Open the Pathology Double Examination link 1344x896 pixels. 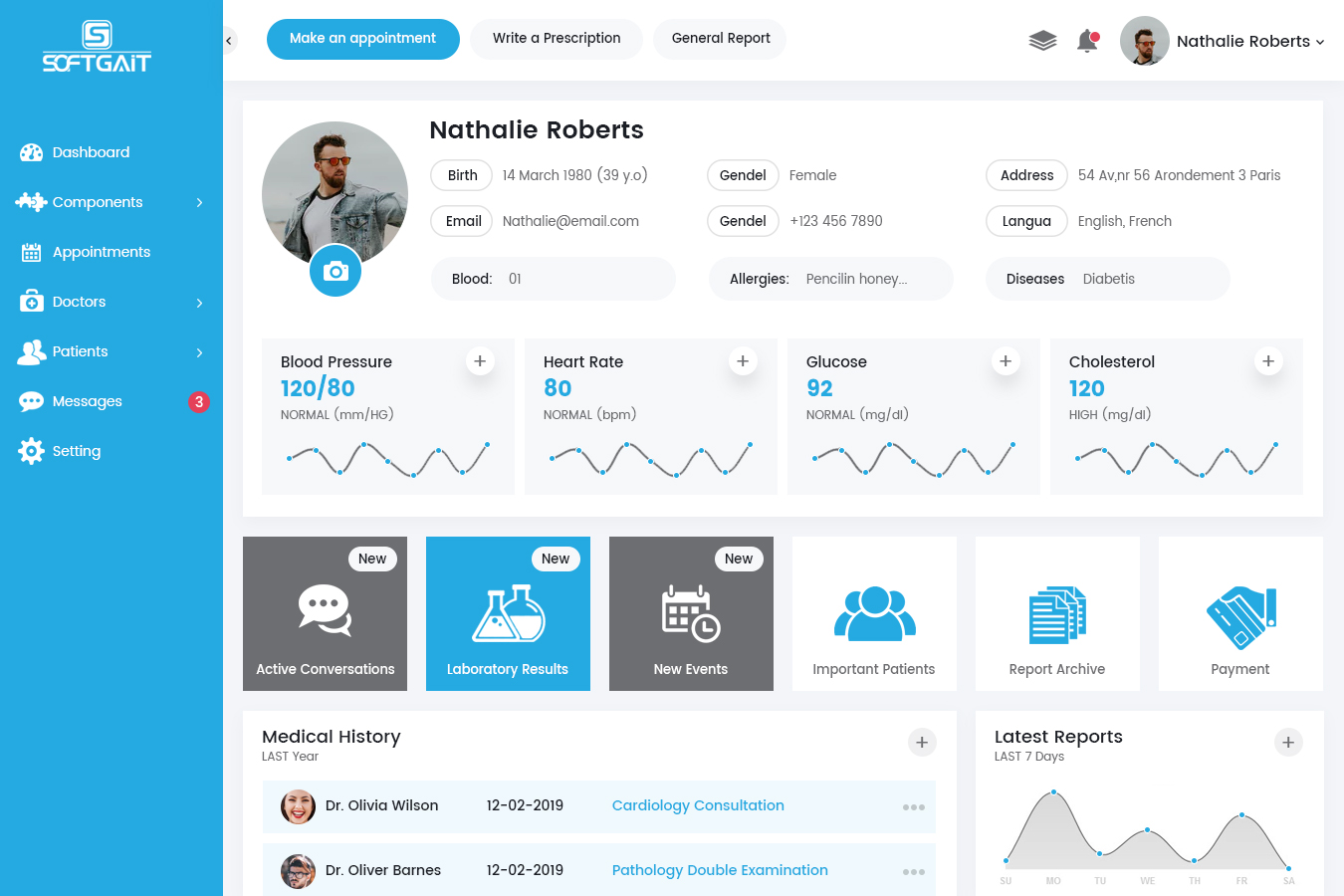tap(720, 870)
